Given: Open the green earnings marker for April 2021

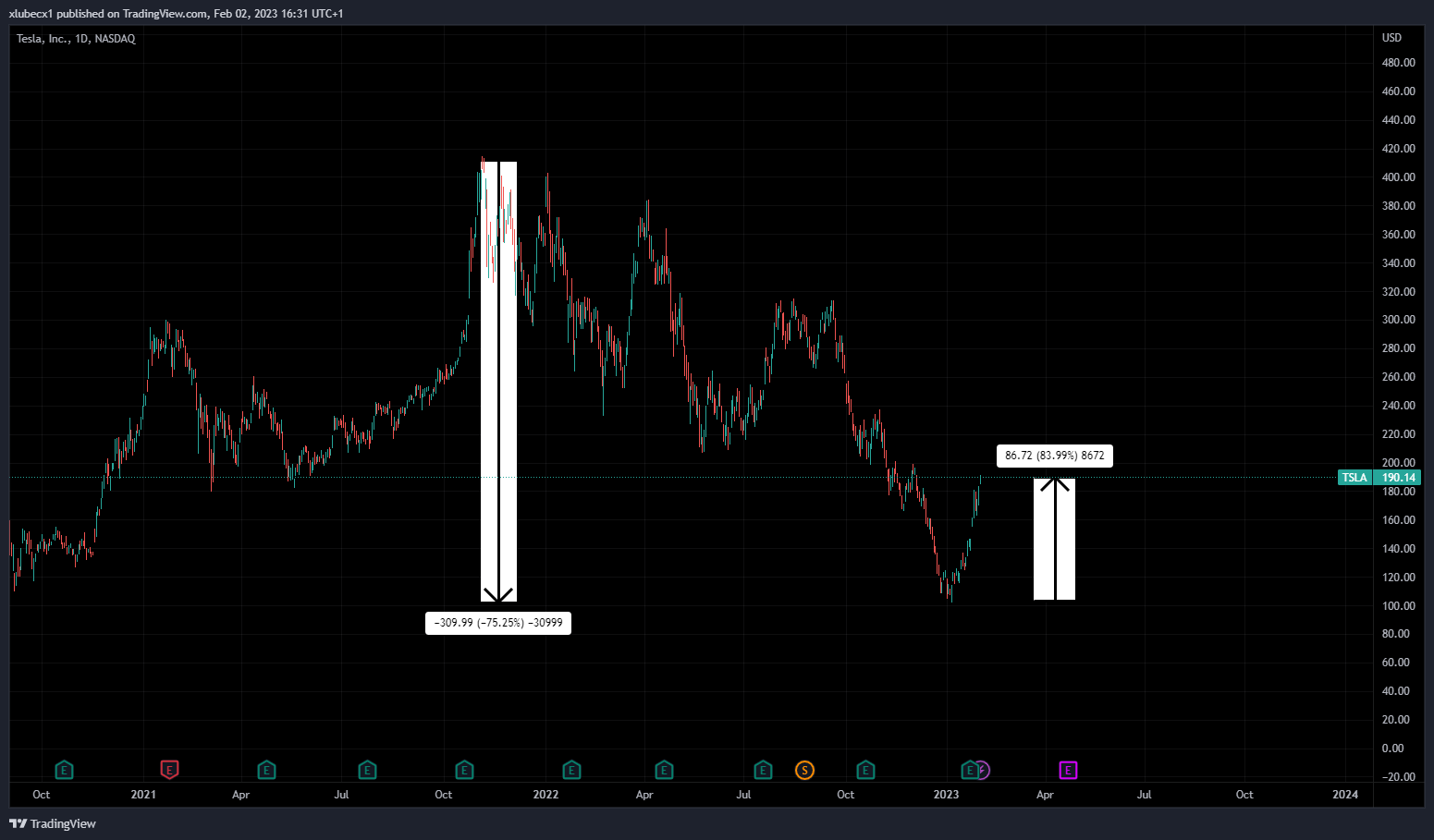Looking at the screenshot, I should point(266,770).
